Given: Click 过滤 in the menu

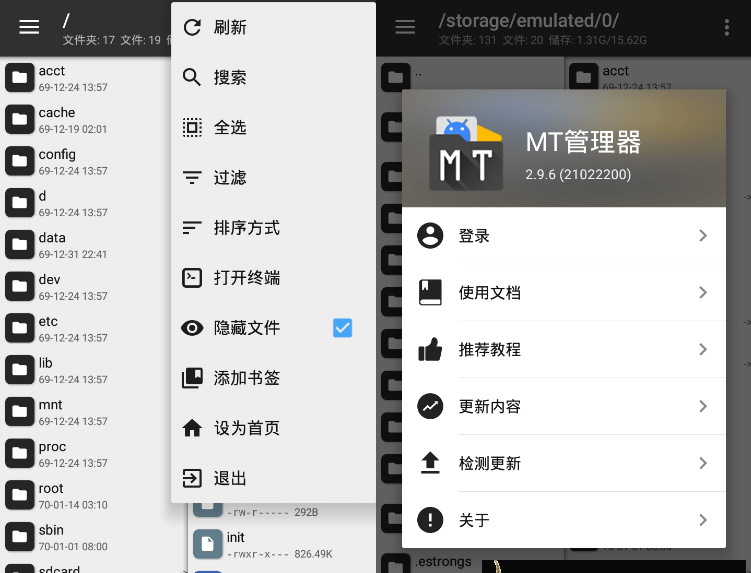Looking at the screenshot, I should tap(273, 178).
